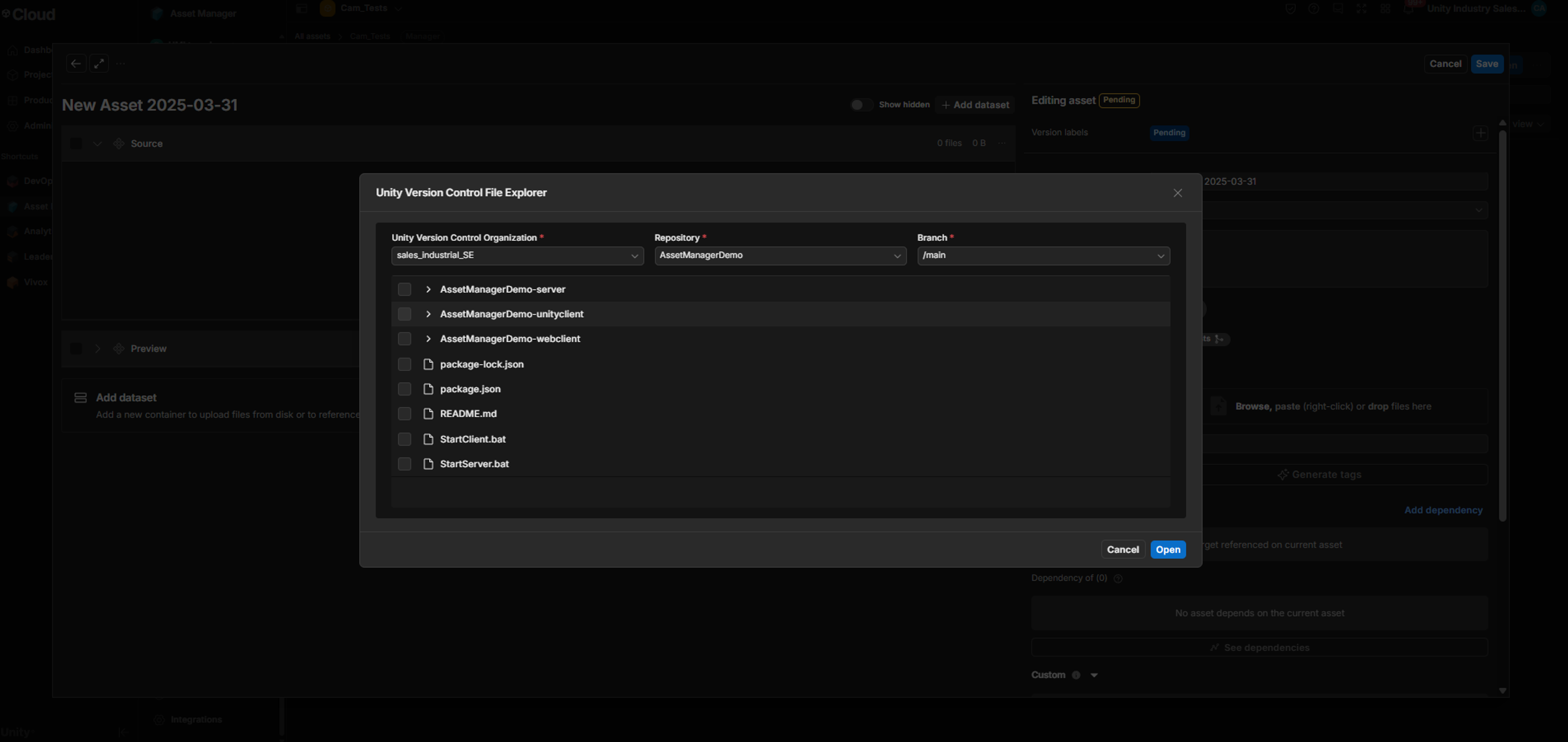Open the Repository dropdown
The width and height of the screenshot is (1568, 742).
(781, 256)
